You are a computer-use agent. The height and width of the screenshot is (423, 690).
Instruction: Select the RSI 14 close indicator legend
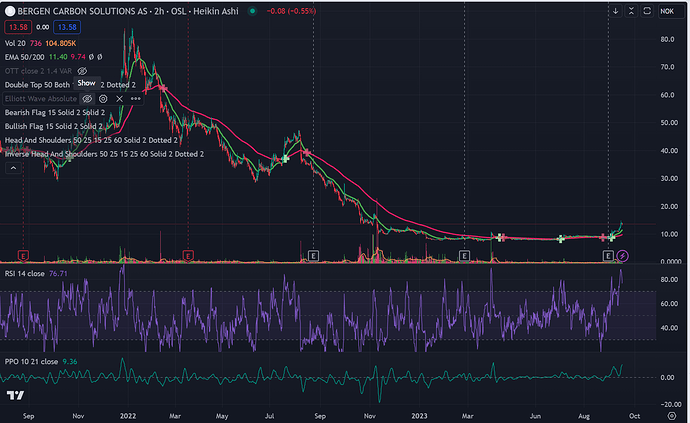point(25,274)
